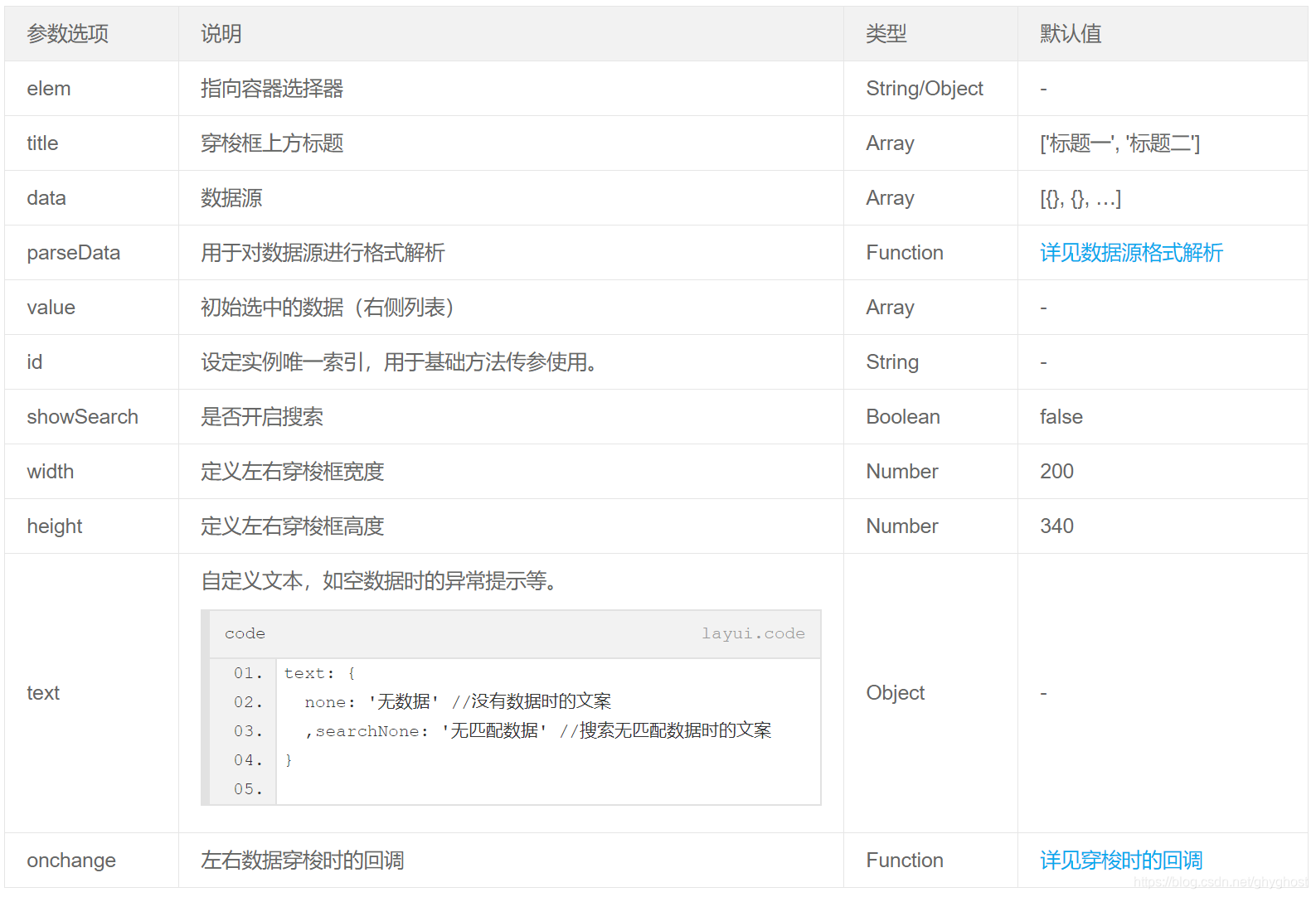The height and width of the screenshot is (897, 1316).
Task: Click the height default value 340
Action: point(1056,526)
